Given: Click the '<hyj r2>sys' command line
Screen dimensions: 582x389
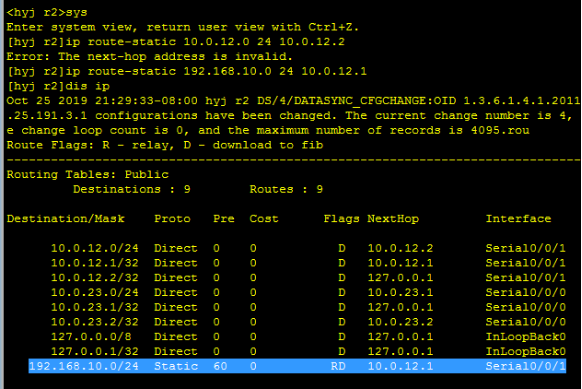Looking at the screenshot, I should tap(47, 12).
